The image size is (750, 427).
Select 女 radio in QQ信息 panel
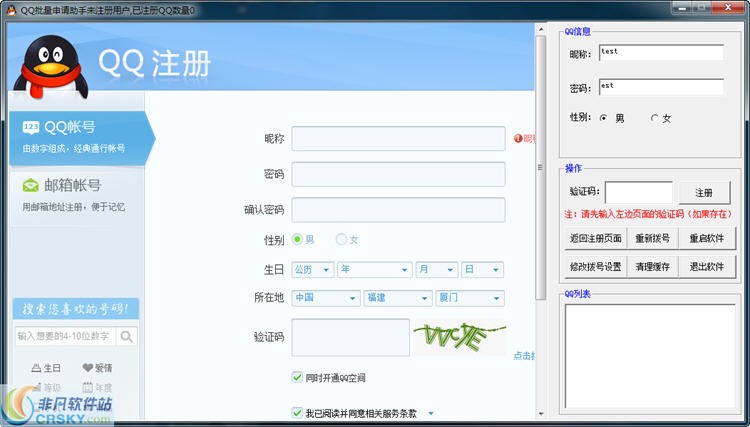coord(654,118)
